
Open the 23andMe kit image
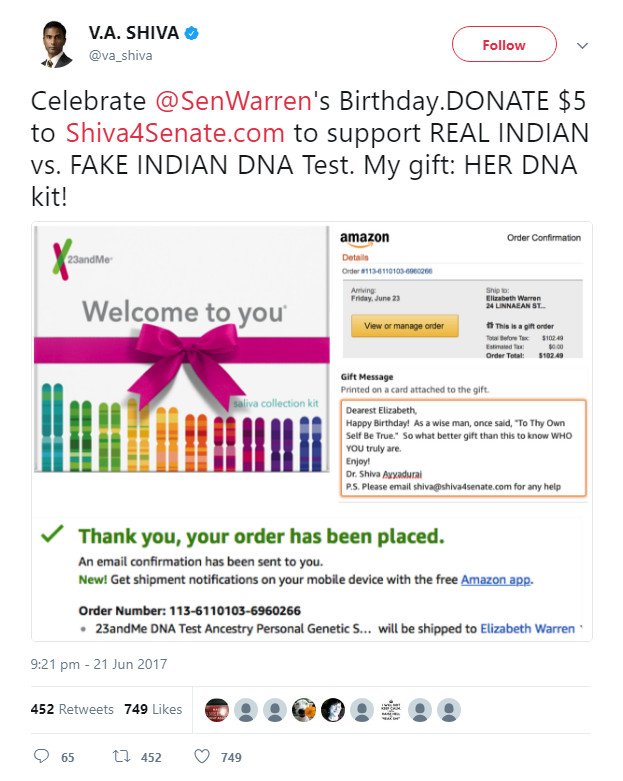tap(182, 349)
